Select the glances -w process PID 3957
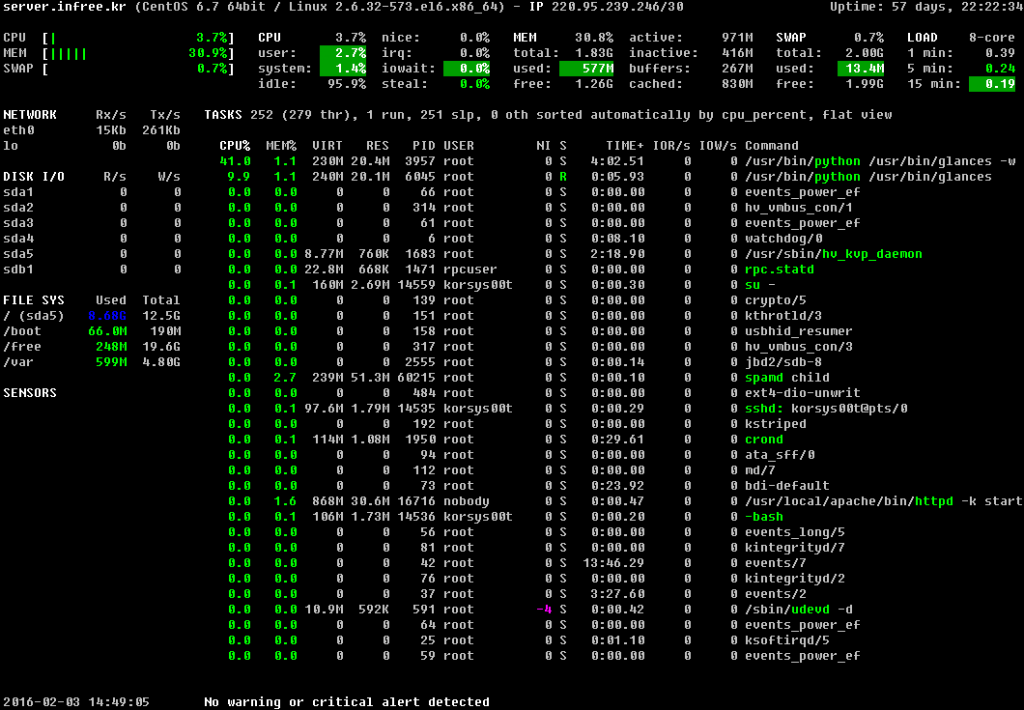 point(618,161)
